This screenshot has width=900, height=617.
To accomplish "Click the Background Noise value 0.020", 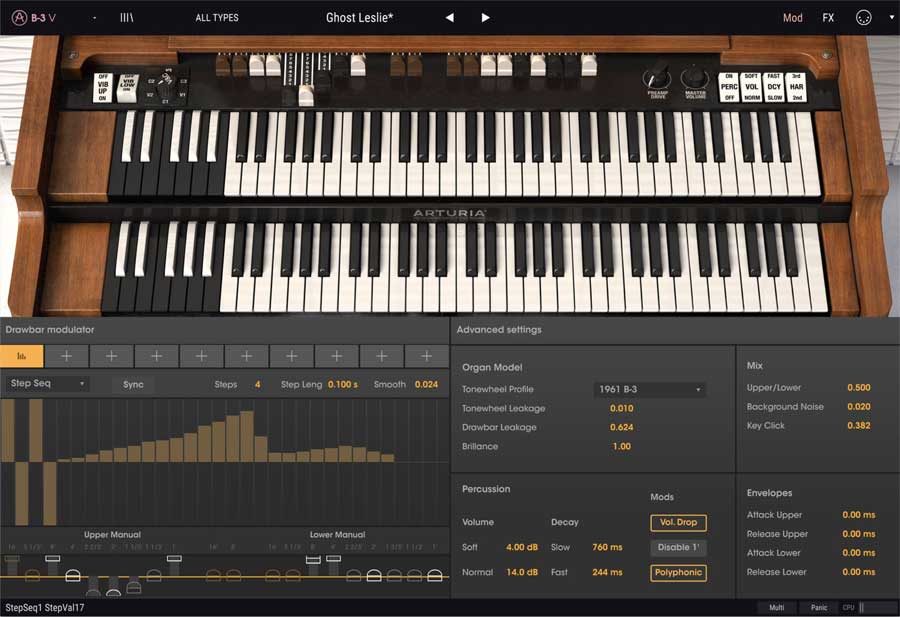I will (859, 407).
